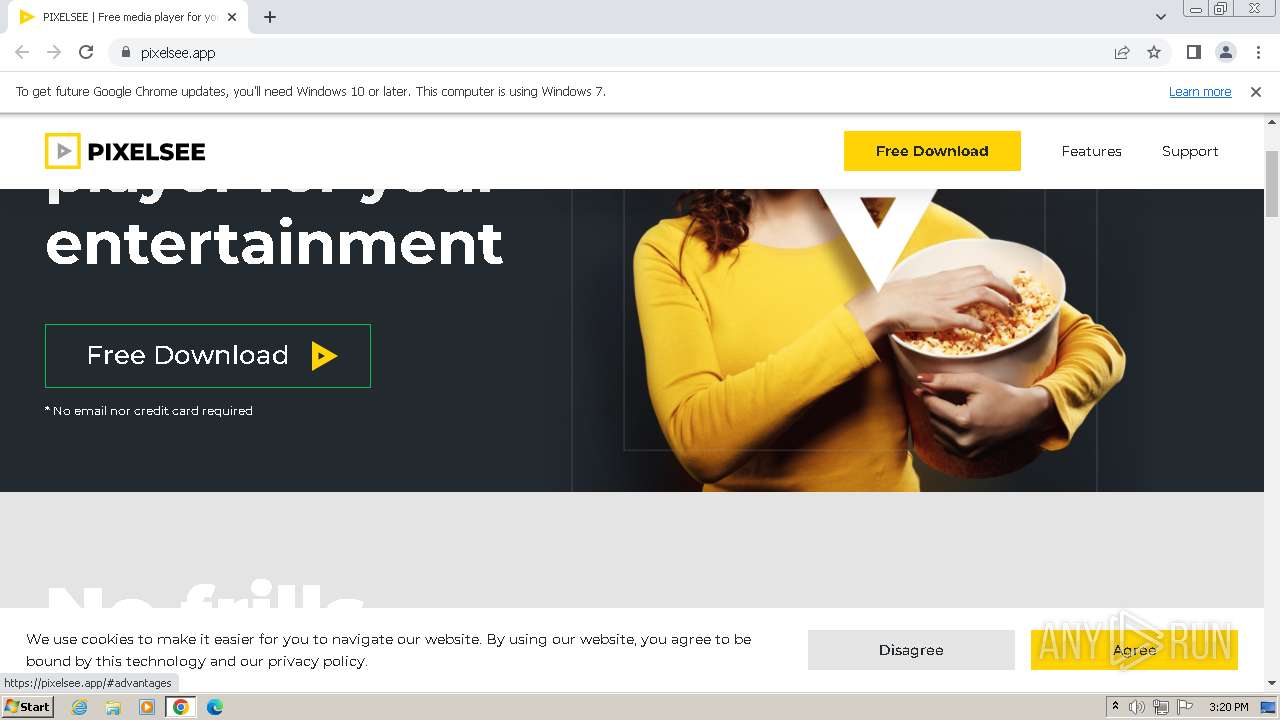Open the Action Center flag icon
Viewport: 1280px width, 720px height.
point(1185,707)
